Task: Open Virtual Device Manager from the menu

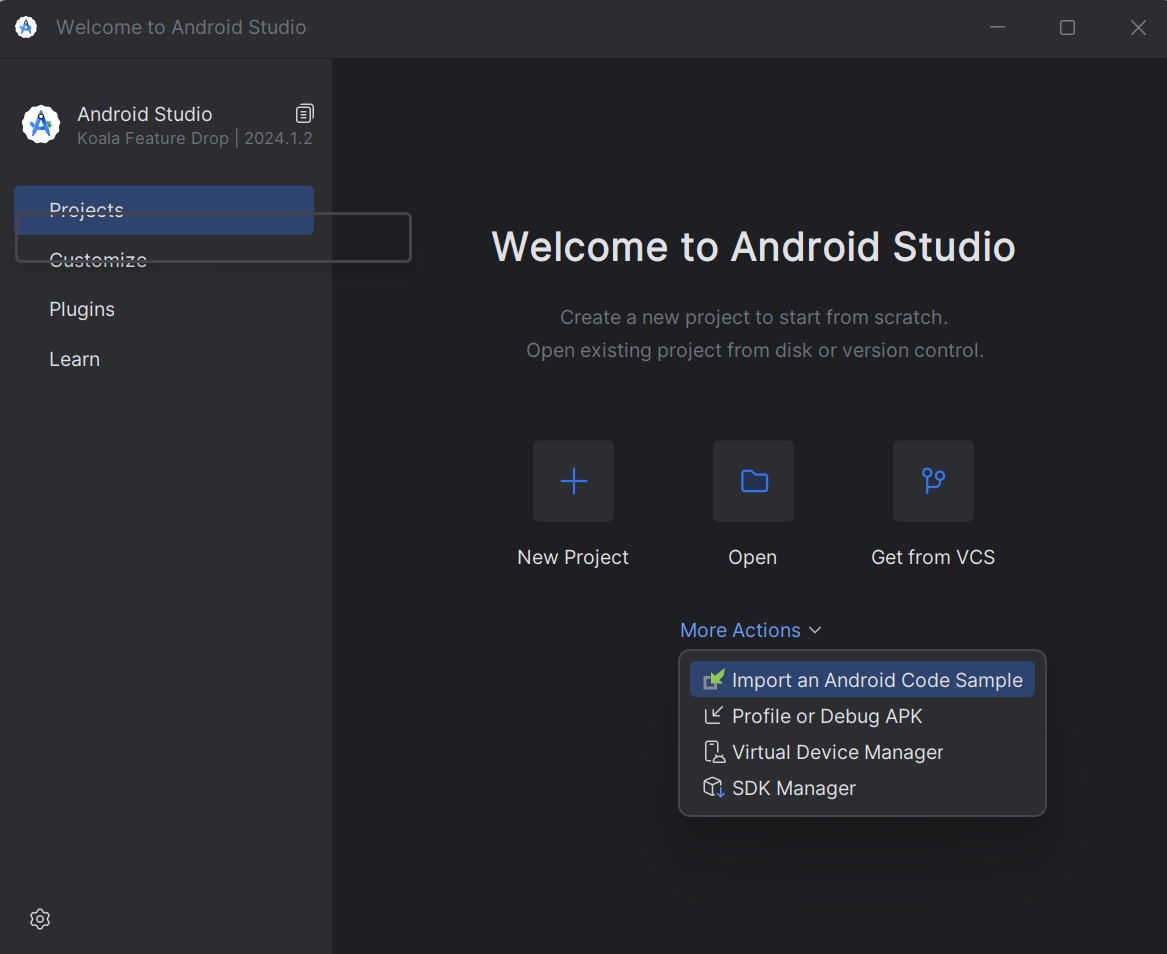Action: [836, 751]
